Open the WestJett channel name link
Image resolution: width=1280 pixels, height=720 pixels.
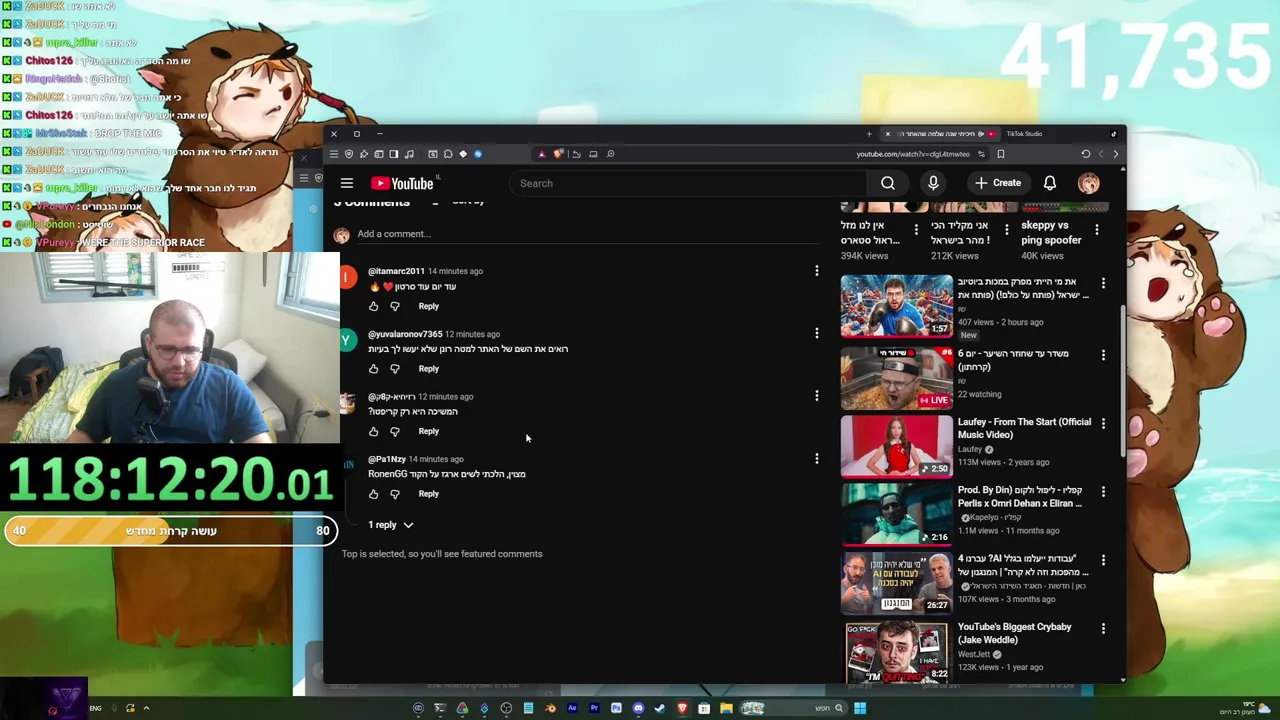pyautogui.click(x=974, y=654)
